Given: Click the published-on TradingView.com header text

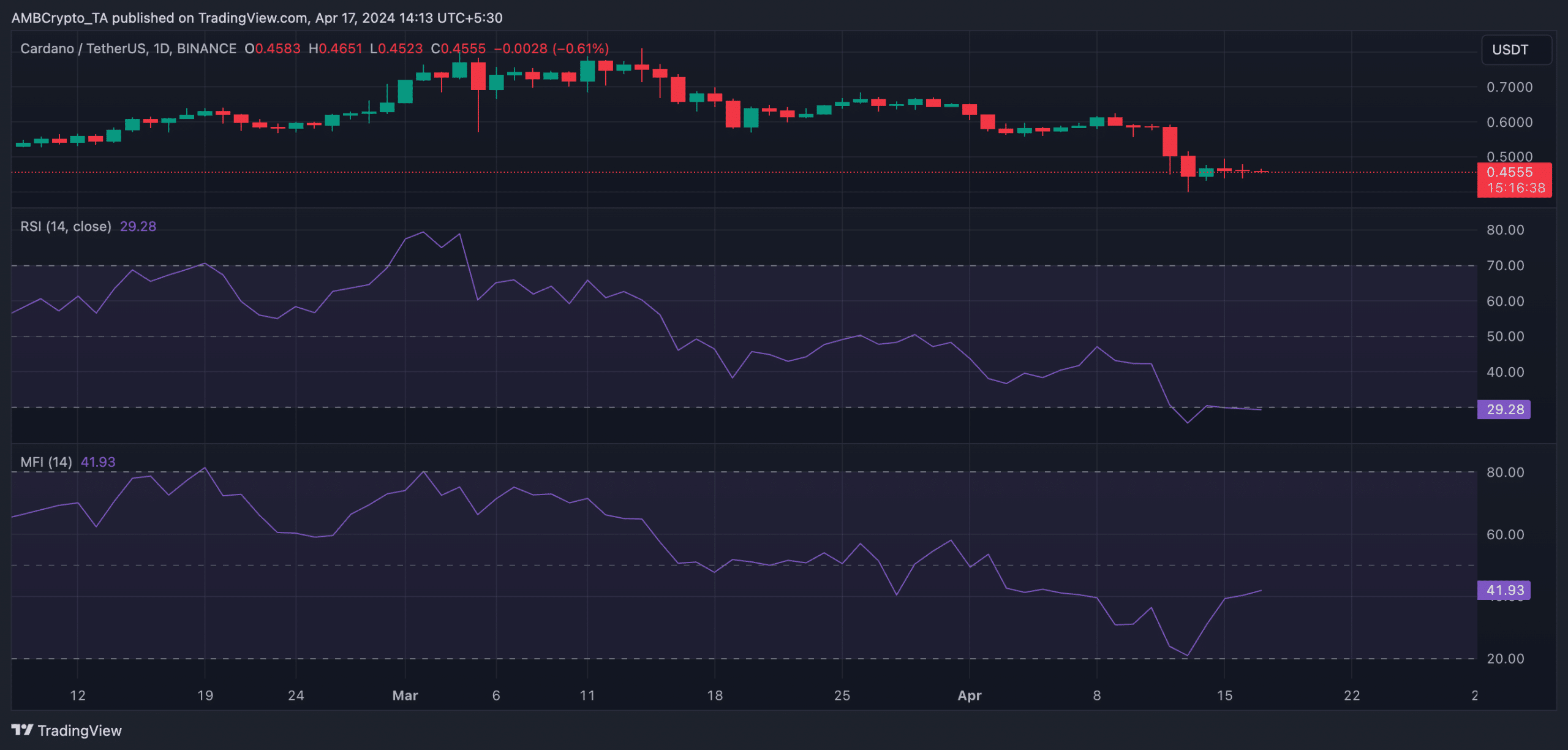Looking at the screenshot, I should coord(257,18).
